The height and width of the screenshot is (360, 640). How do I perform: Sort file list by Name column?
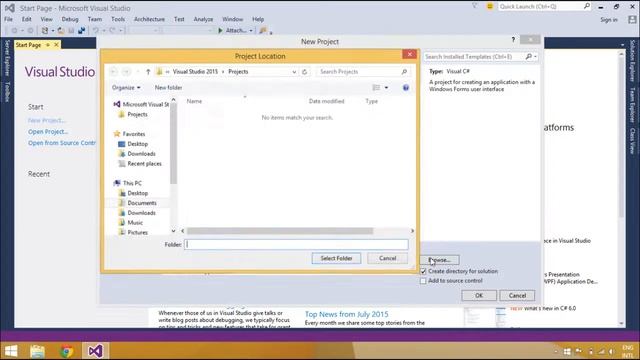click(x=194, y=101)
